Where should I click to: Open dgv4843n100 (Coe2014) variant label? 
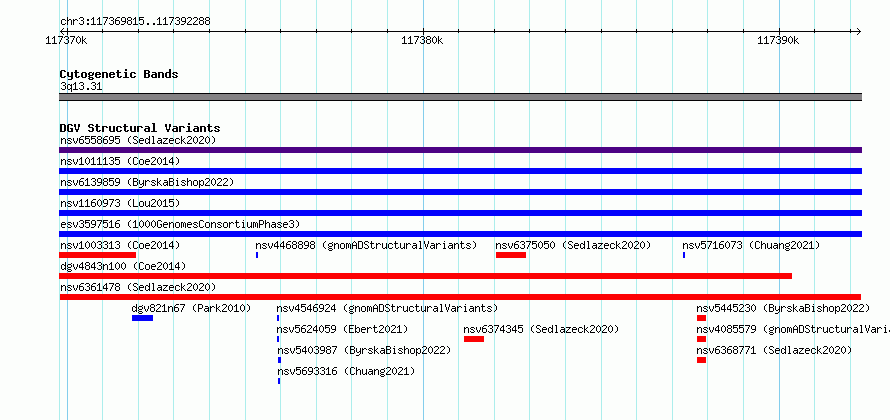(x=123, y=266)
